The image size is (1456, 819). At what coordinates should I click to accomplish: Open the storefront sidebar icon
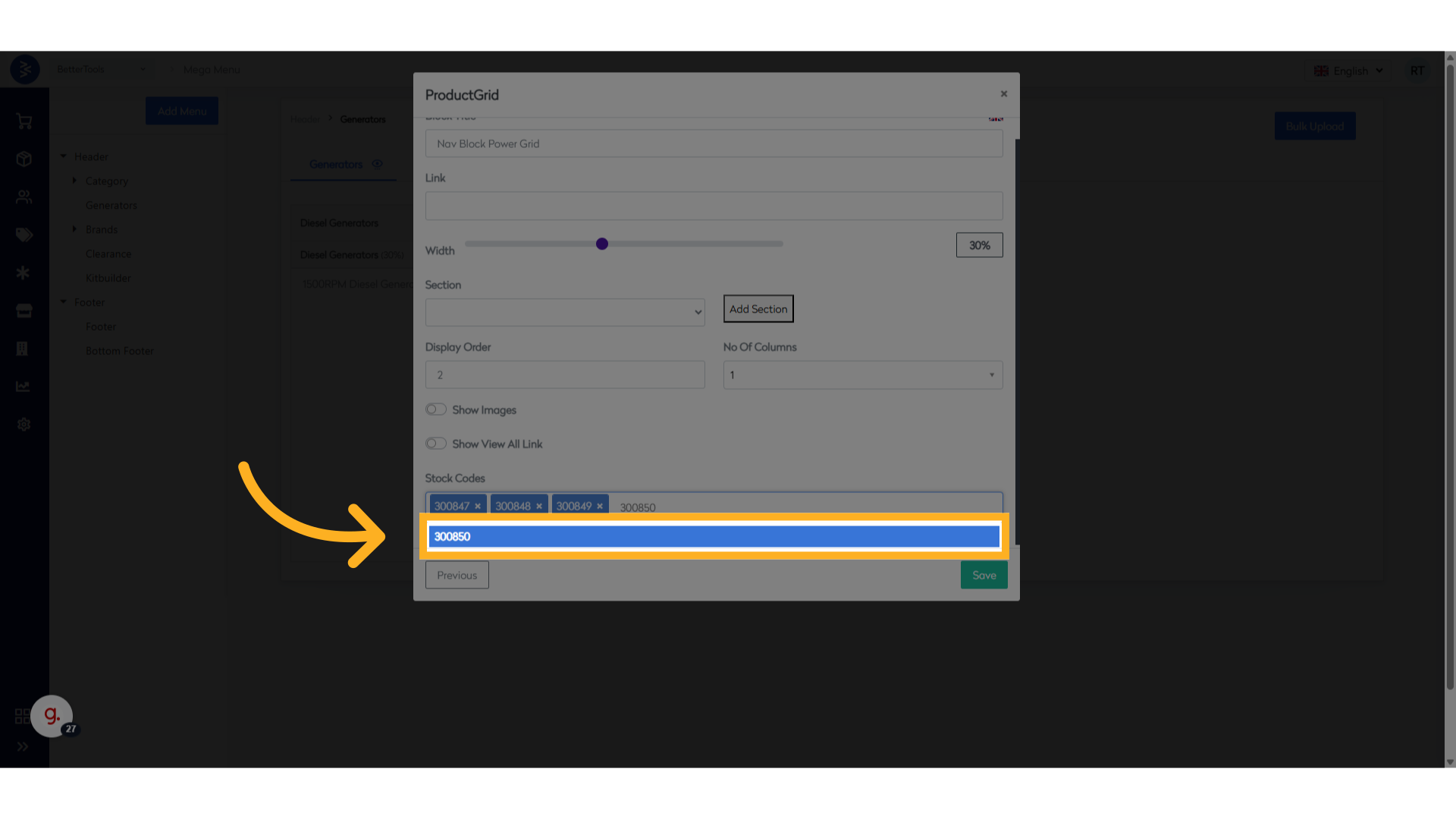click(24, 311)
